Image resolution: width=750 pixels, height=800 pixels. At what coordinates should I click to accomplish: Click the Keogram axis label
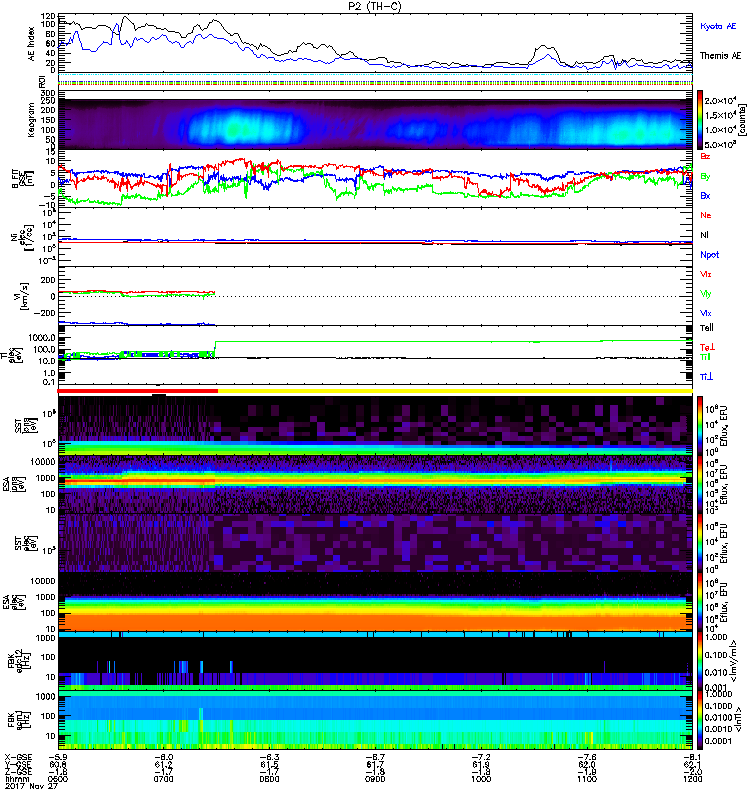[32, 120]
